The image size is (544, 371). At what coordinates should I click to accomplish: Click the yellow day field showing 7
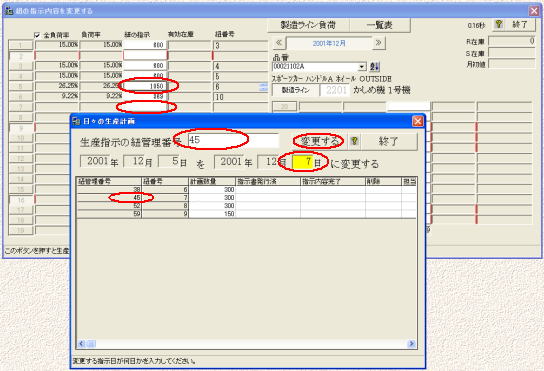[x=303, y=162]
